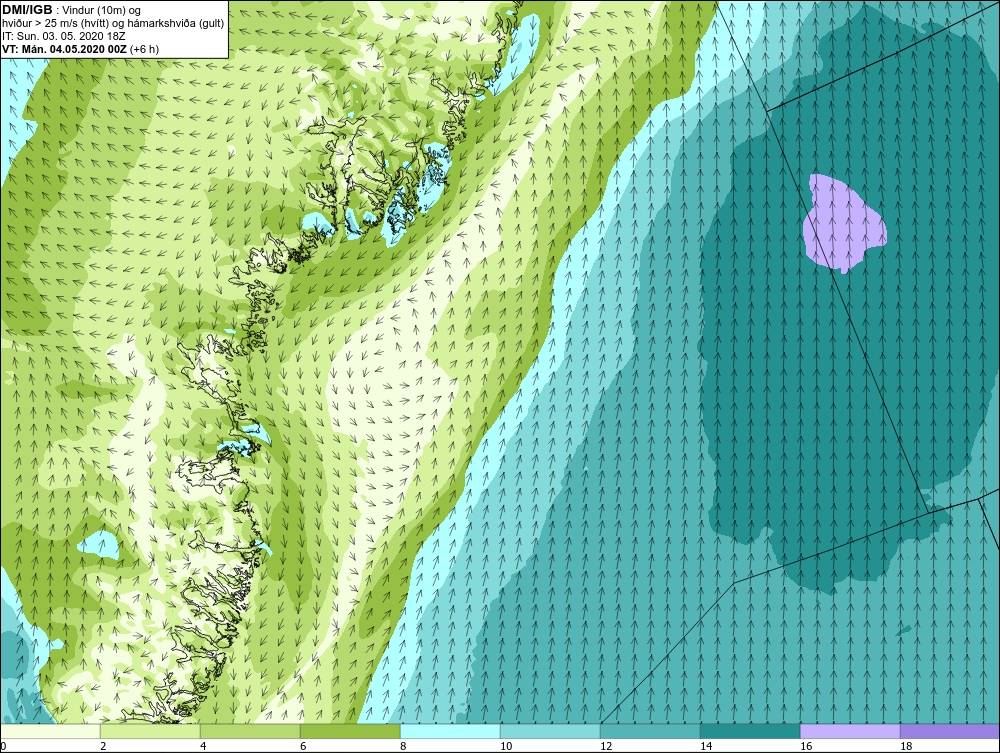1000x753 pixels.
Task: Click the 16–18 m/s lavender legend swatch
Action: point(850,731)
